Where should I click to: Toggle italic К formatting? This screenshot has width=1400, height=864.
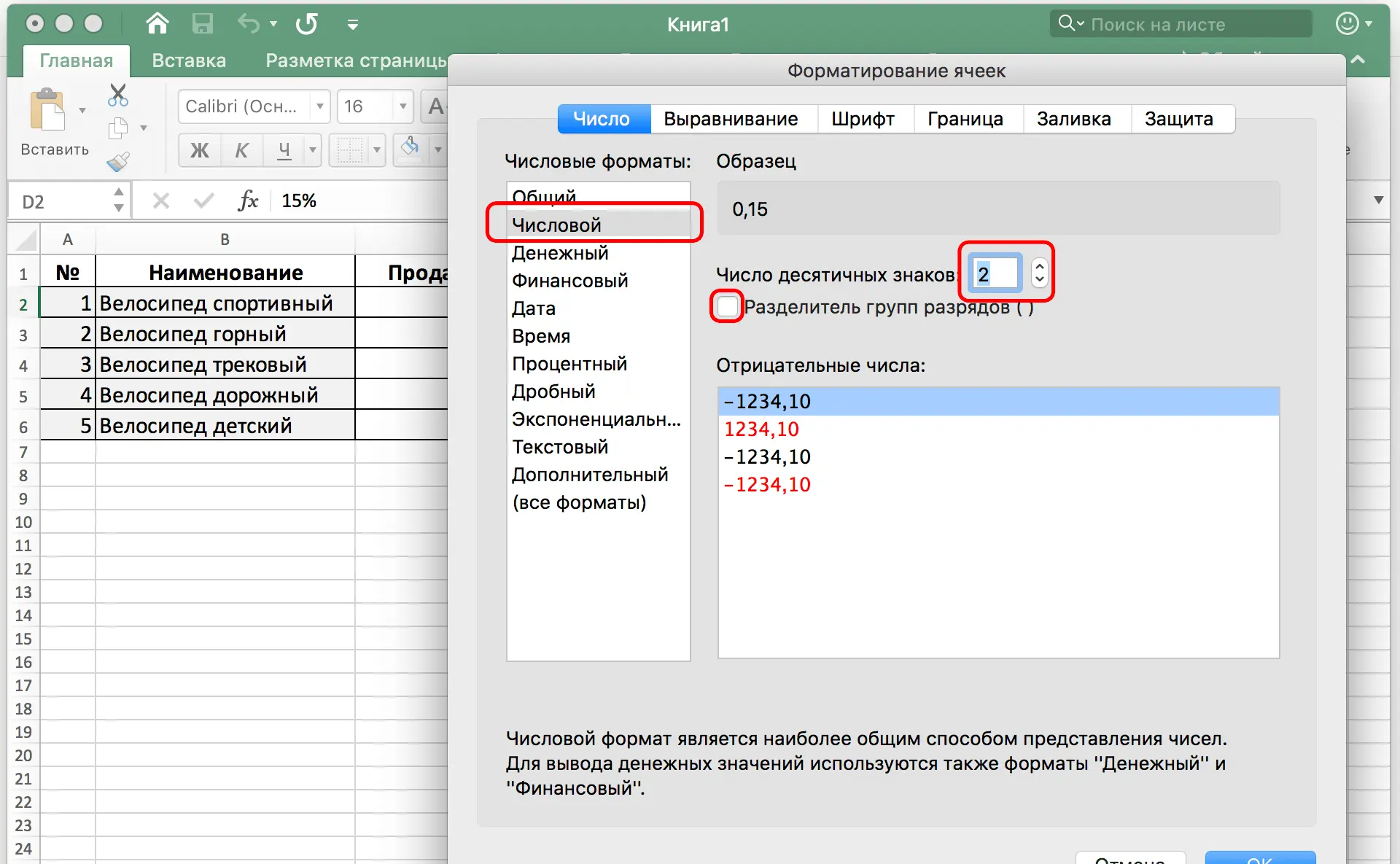241,150
